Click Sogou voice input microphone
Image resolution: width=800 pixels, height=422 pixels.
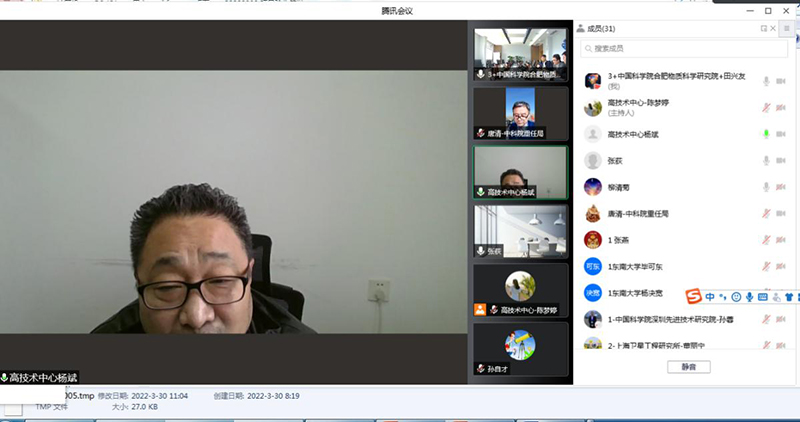[749, 296]
